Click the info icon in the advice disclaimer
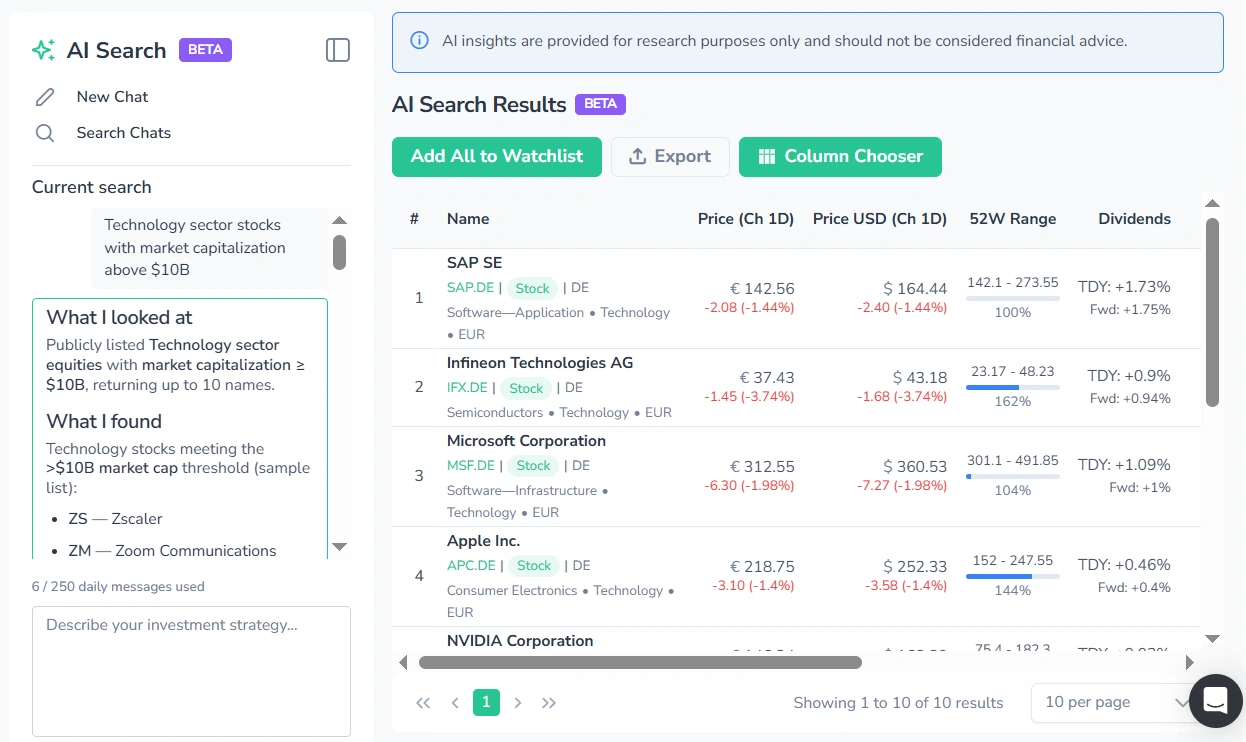 click(x=419, y=42)
